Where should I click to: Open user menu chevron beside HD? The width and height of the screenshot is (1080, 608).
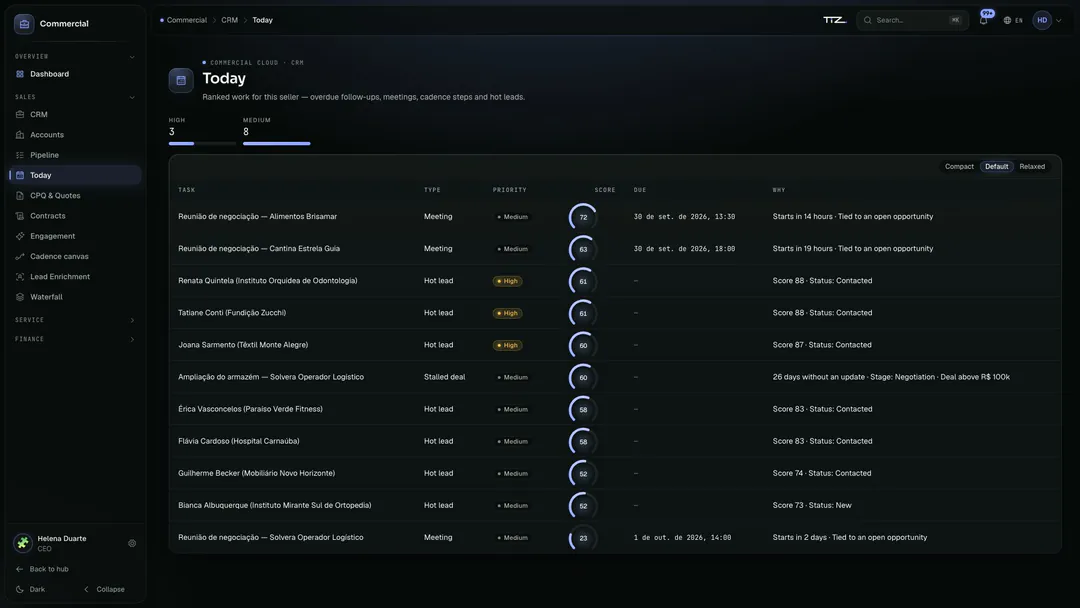pos(1059,20)
